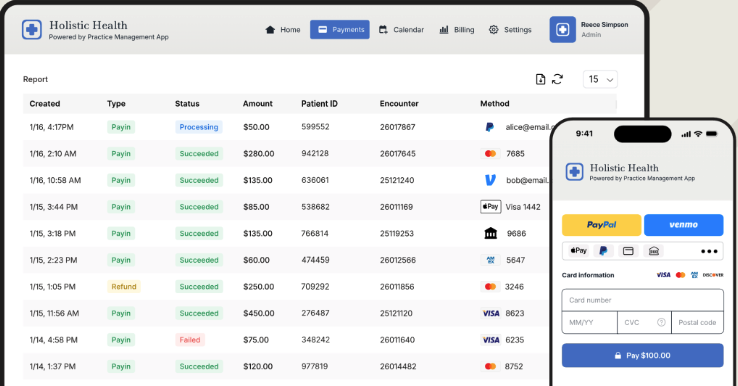Screen dimensions: 738x386
Task: Select the $250.00 refund amount
Action: pyautogui.click(x=258, y=287)
